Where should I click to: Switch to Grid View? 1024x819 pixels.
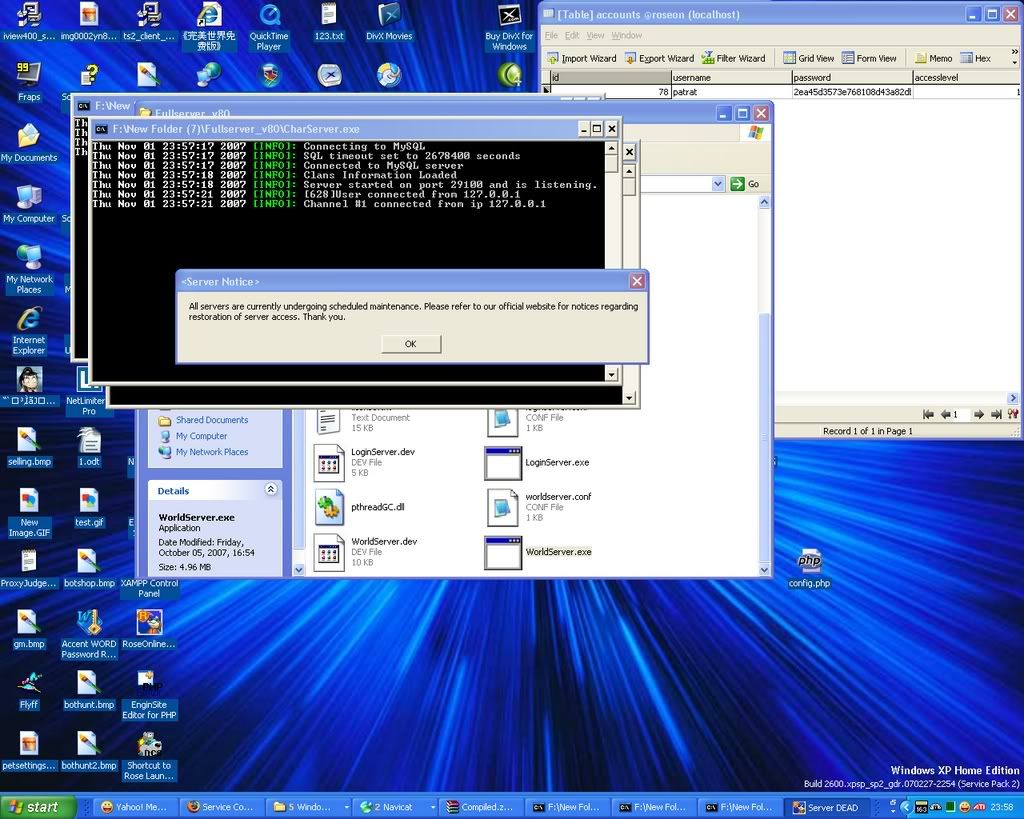pos(809,58)
